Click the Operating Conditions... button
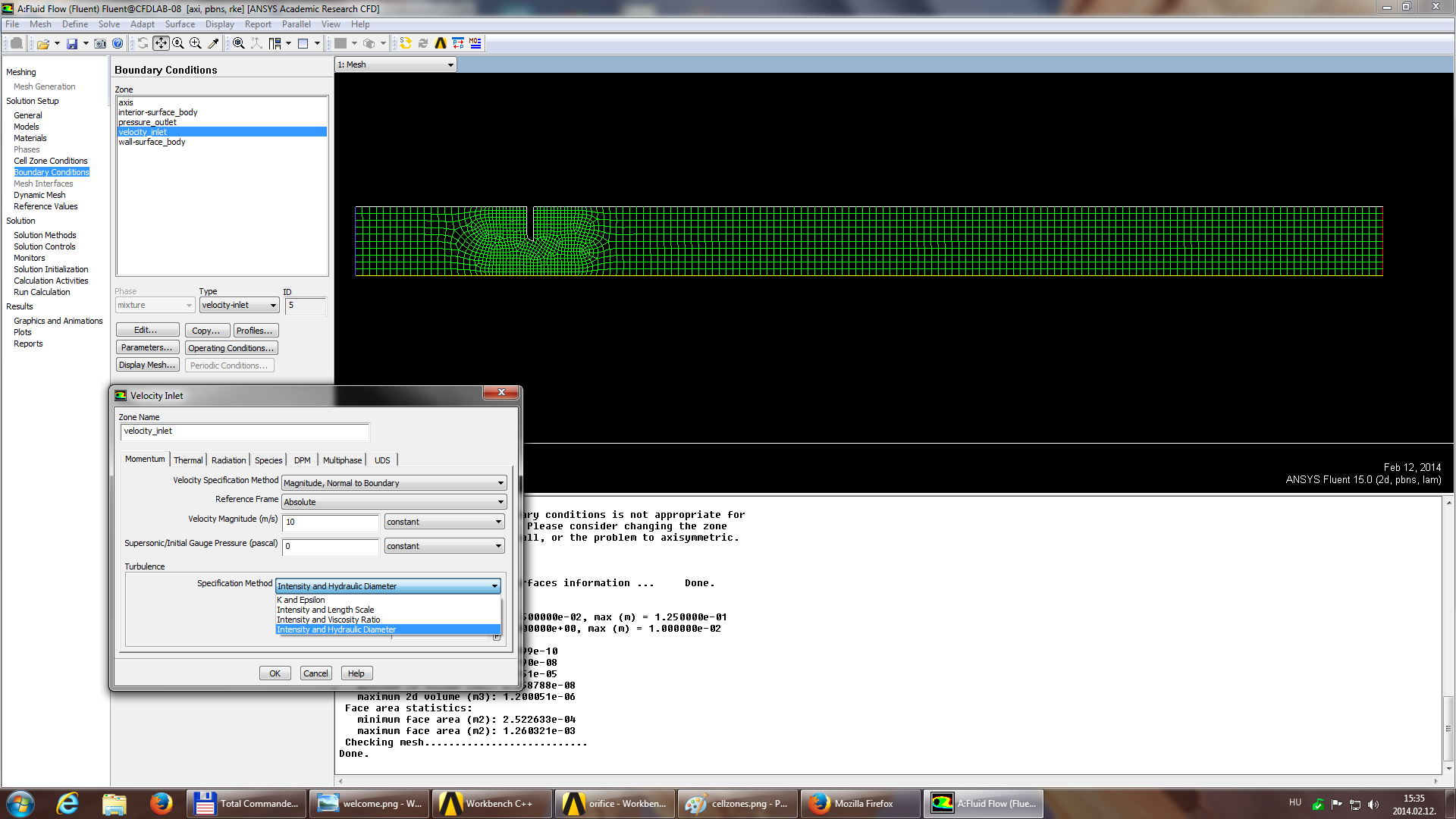1456x819 pixels. pos(231,348)
